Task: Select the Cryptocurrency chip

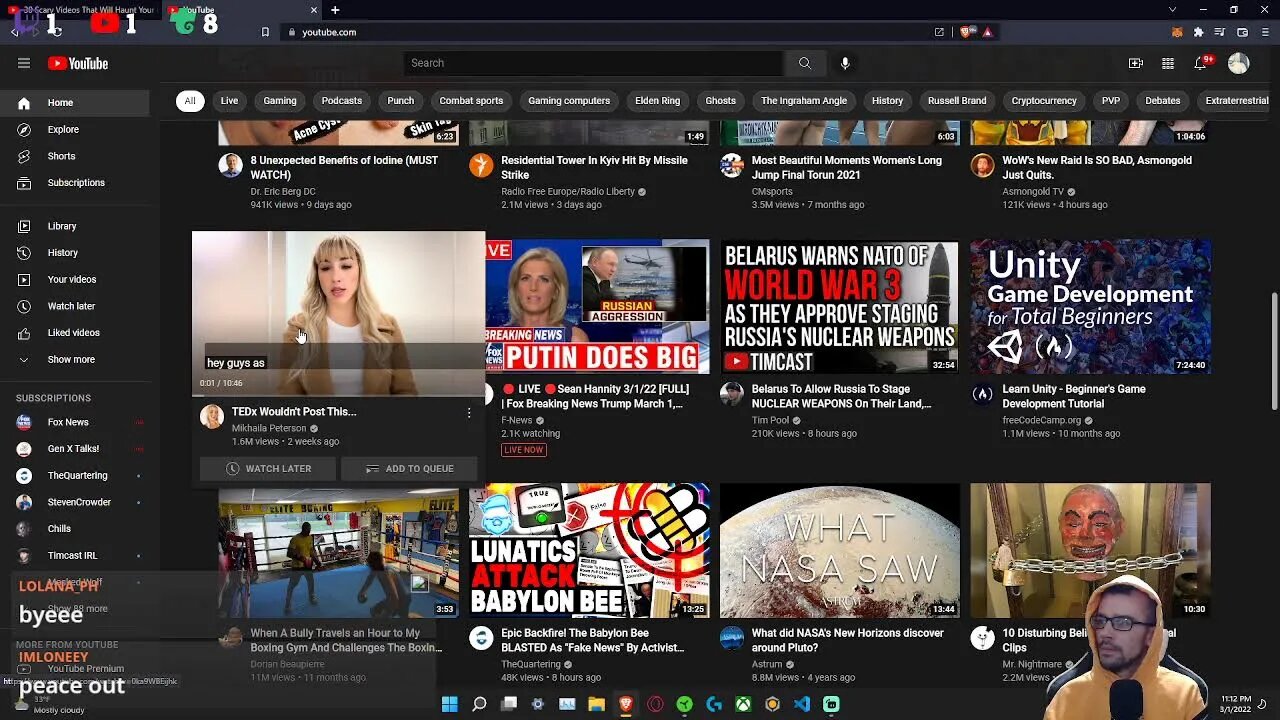Action: coord(1043,101)
